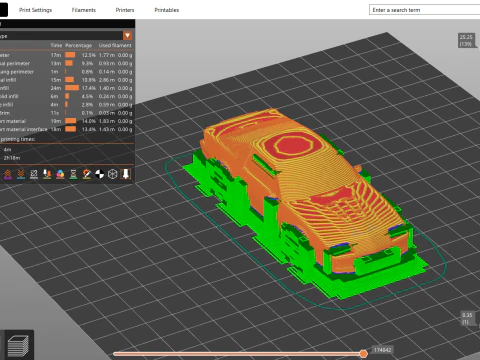Toggle visibility of the 15m internal infill row
The image size is (480, 360).
click(66, 80)
